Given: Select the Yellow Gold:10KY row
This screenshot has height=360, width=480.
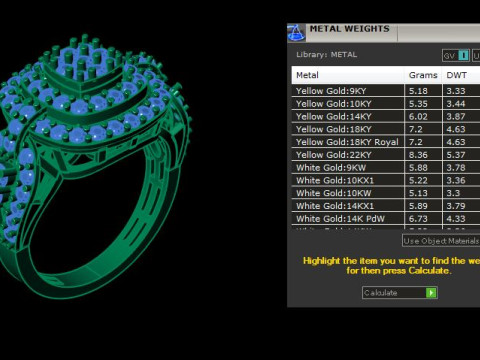Looking at the screenshot, I should coord(386,104).
